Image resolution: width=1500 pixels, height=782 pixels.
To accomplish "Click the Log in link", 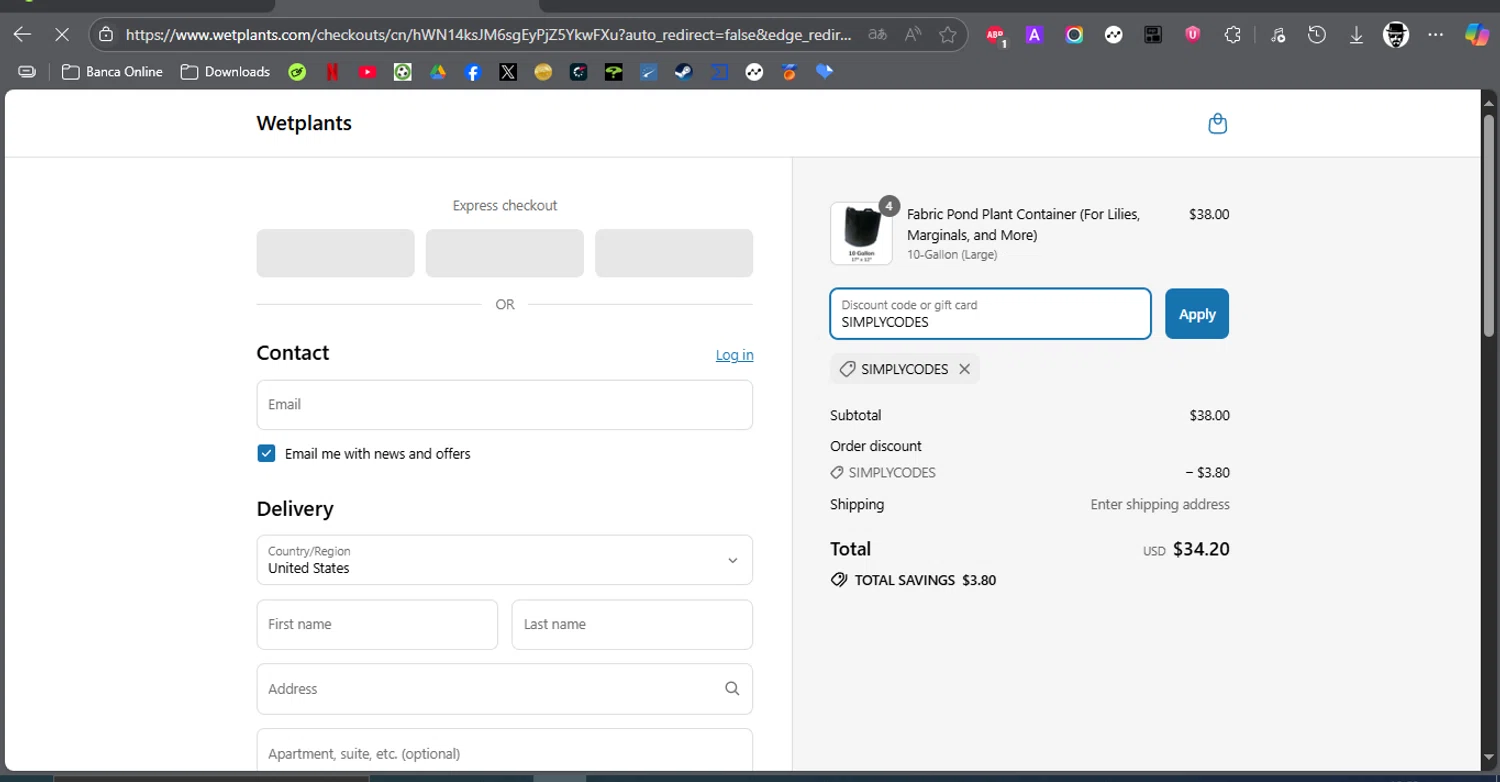I will pyautogui.click(x=735, y=355).
